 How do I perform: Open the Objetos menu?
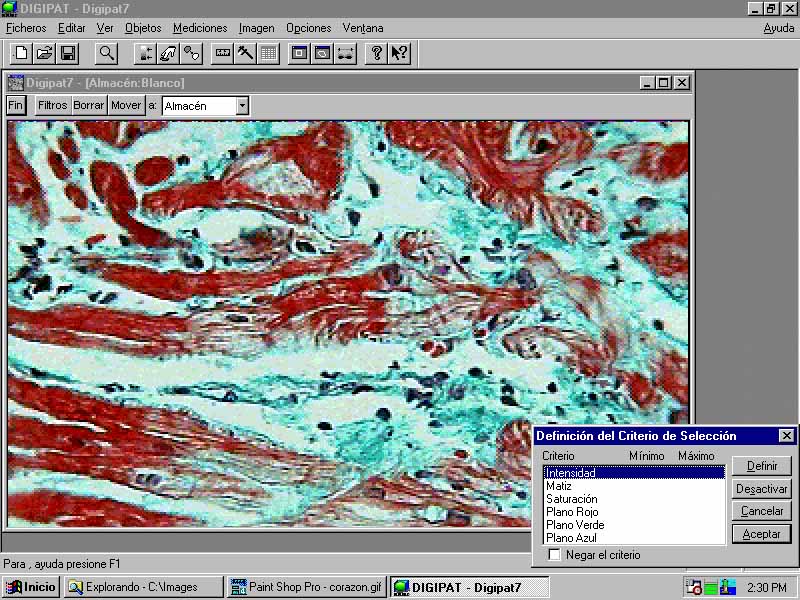143,28
